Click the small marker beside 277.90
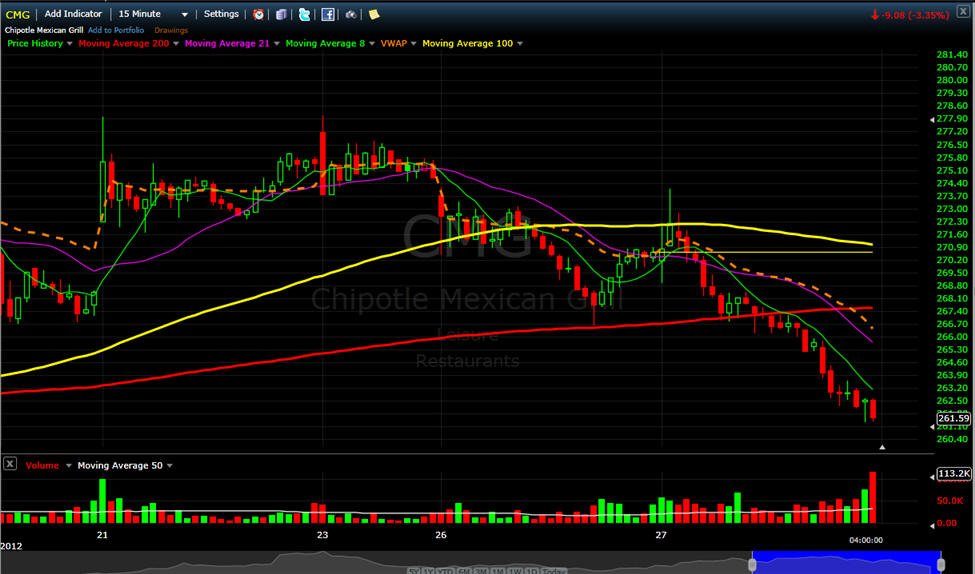Screen dimensions: 975x574 pyautogui.click(x=932, y=119)
